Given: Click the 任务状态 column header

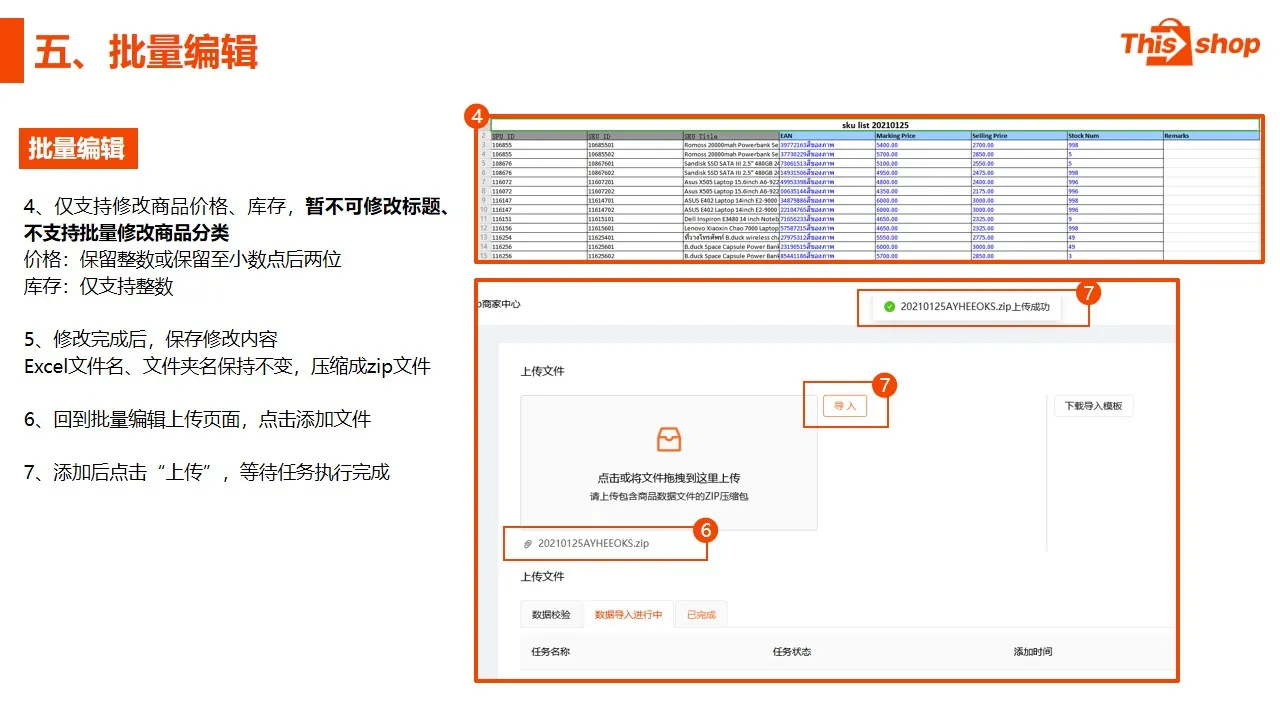Looking at the screenshot, I should [792, 652].
